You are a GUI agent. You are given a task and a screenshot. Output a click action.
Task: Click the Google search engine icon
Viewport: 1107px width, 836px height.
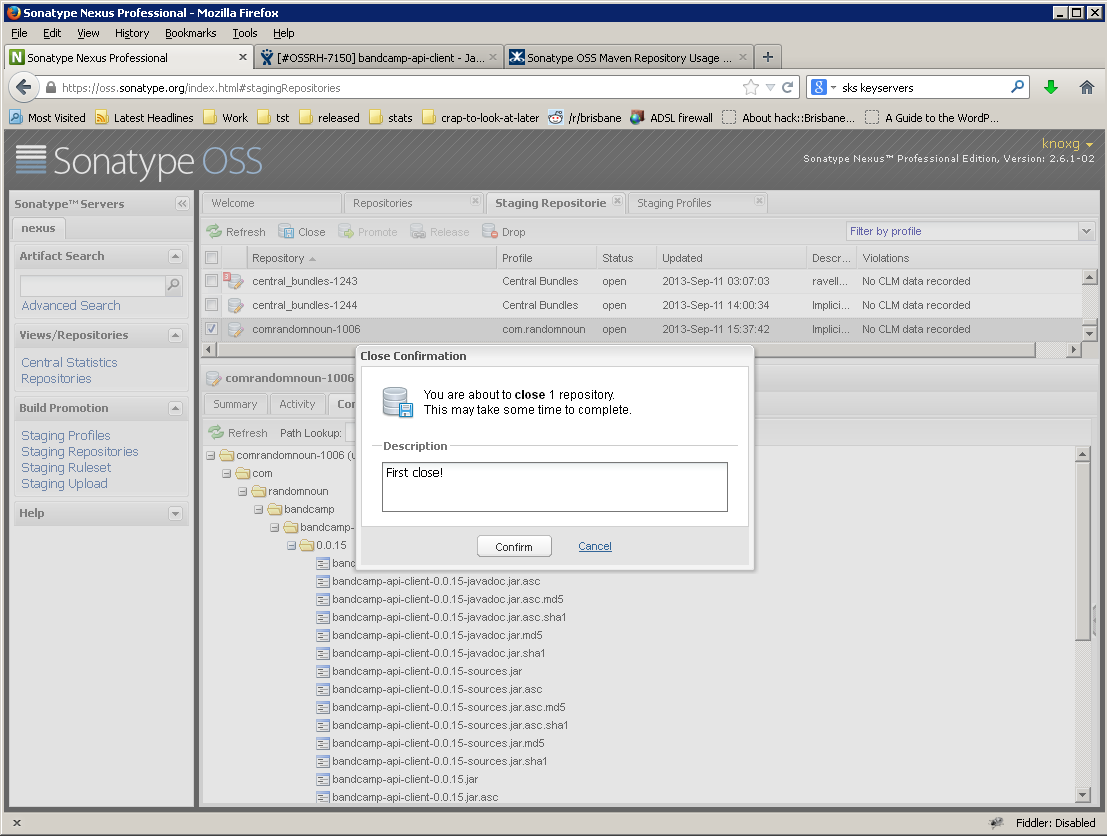click(x=818, y=87)
